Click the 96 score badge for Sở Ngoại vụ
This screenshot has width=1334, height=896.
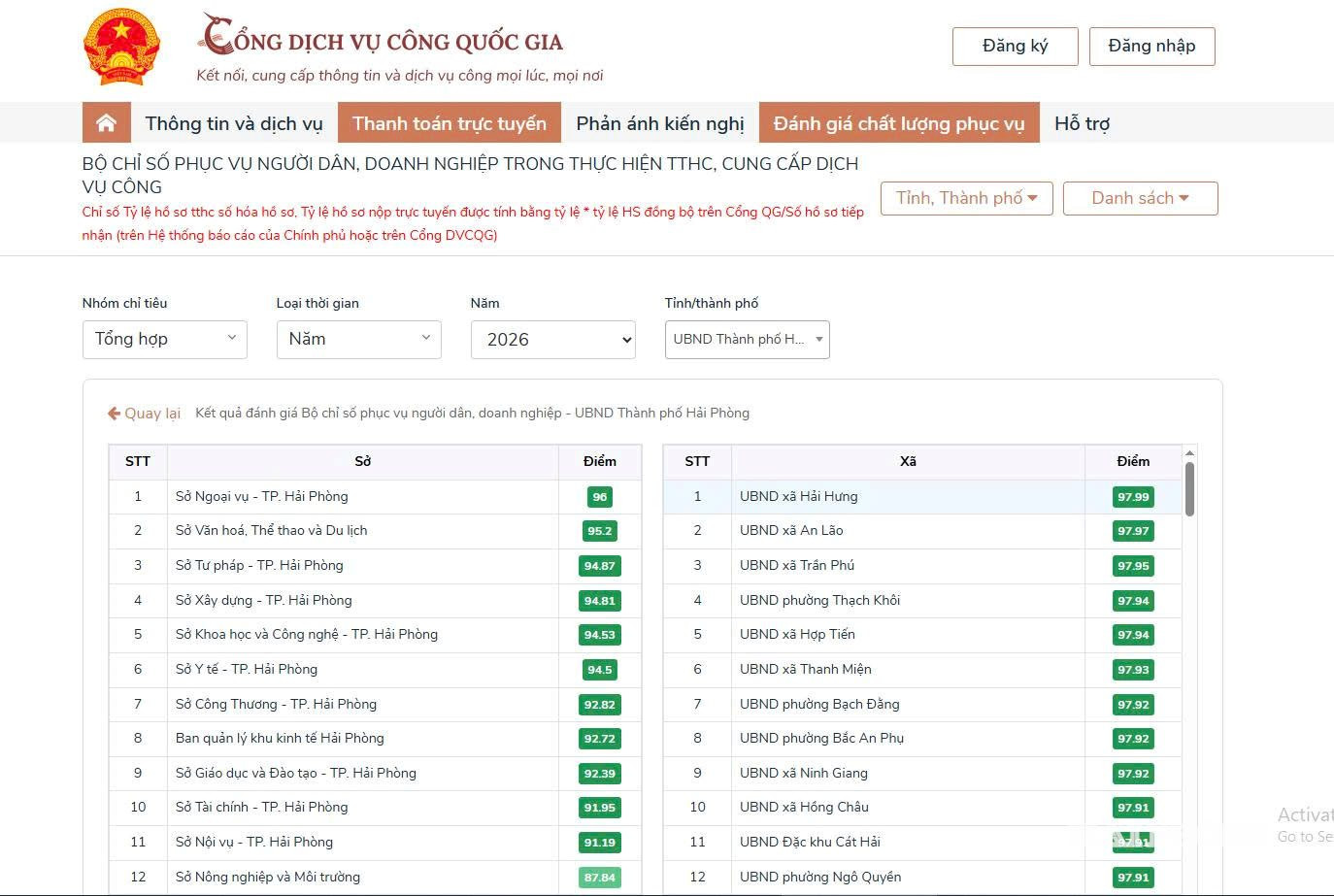[x=600, y=497]
